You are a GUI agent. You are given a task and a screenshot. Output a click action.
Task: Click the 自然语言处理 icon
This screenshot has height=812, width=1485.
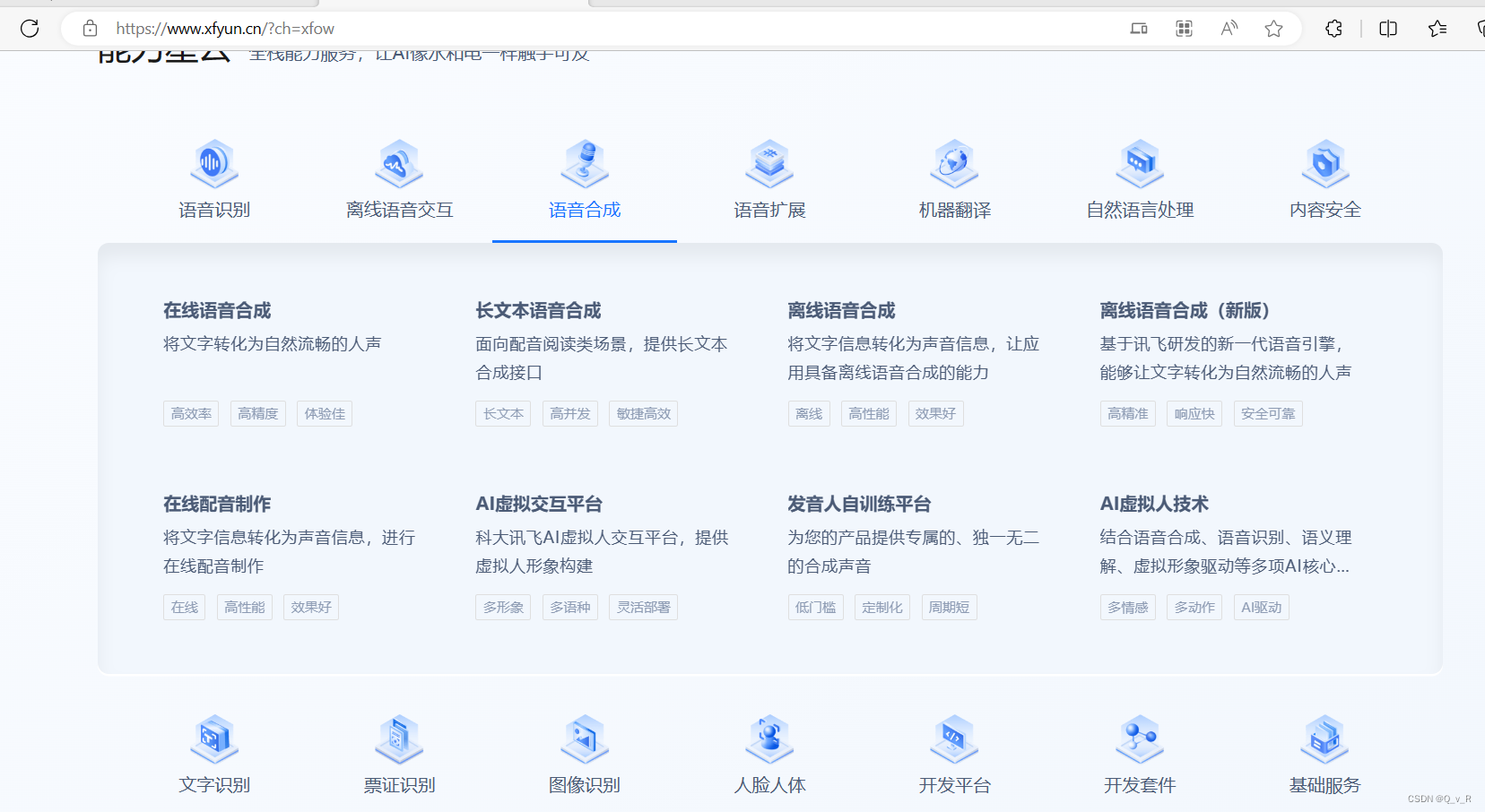coord(1139,164)
